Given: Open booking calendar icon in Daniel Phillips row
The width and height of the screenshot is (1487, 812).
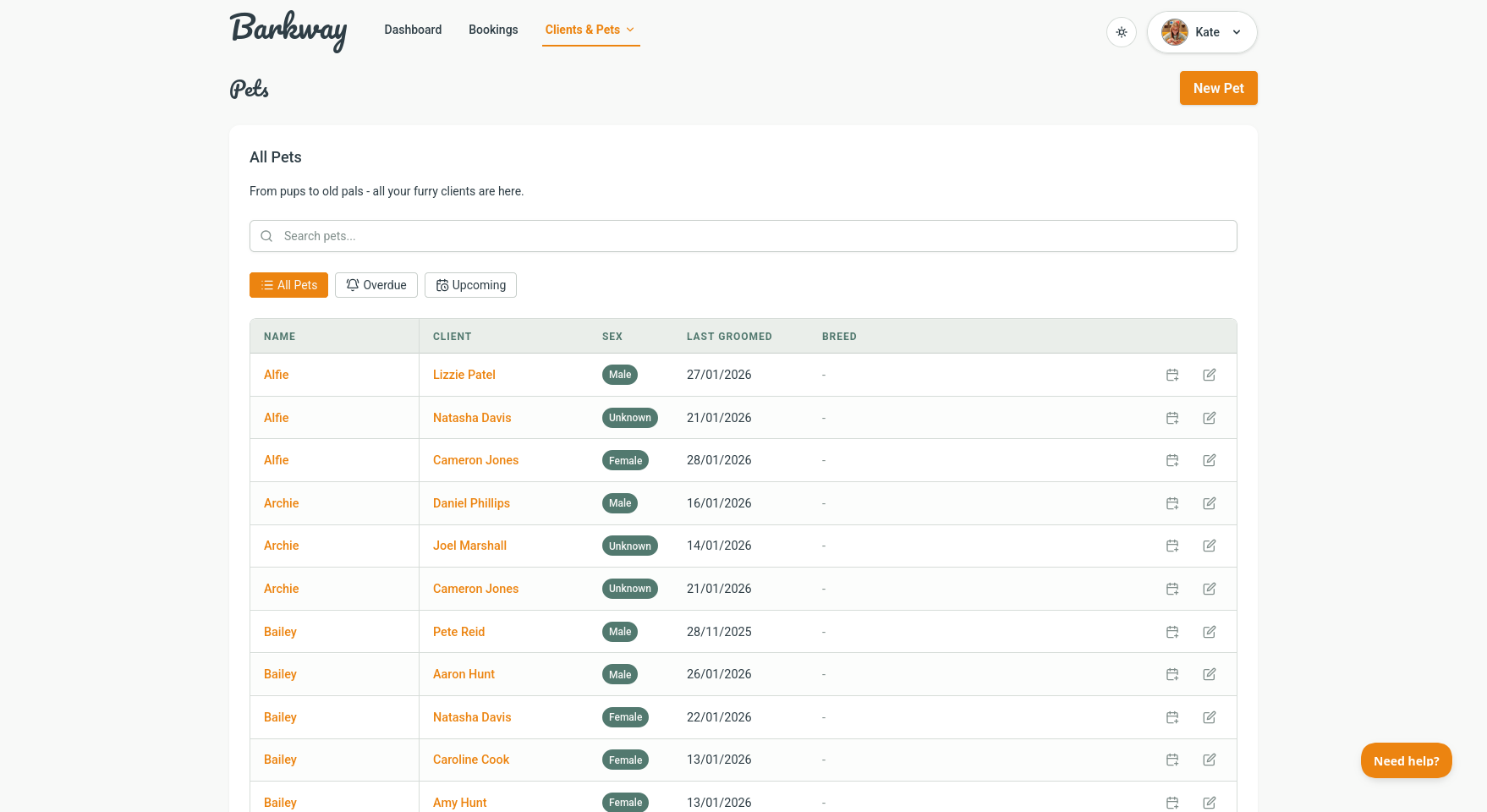Looking at the screenshot, I should [1172, 503].
